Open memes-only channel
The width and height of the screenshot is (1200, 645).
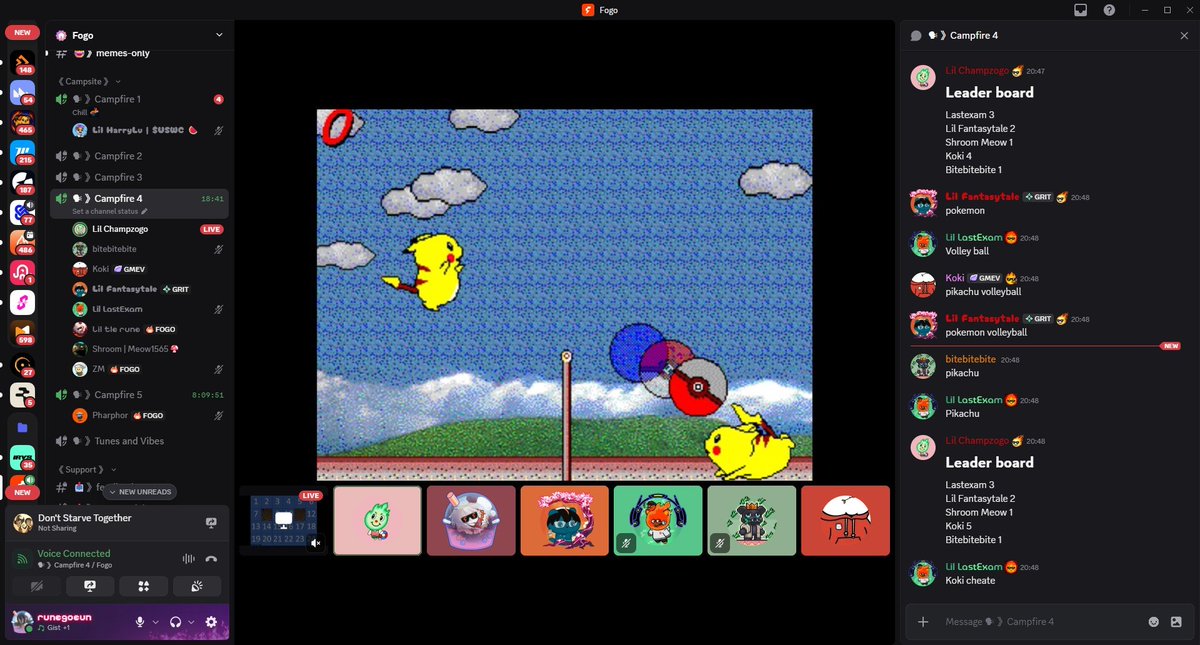[x=142, y=52]
